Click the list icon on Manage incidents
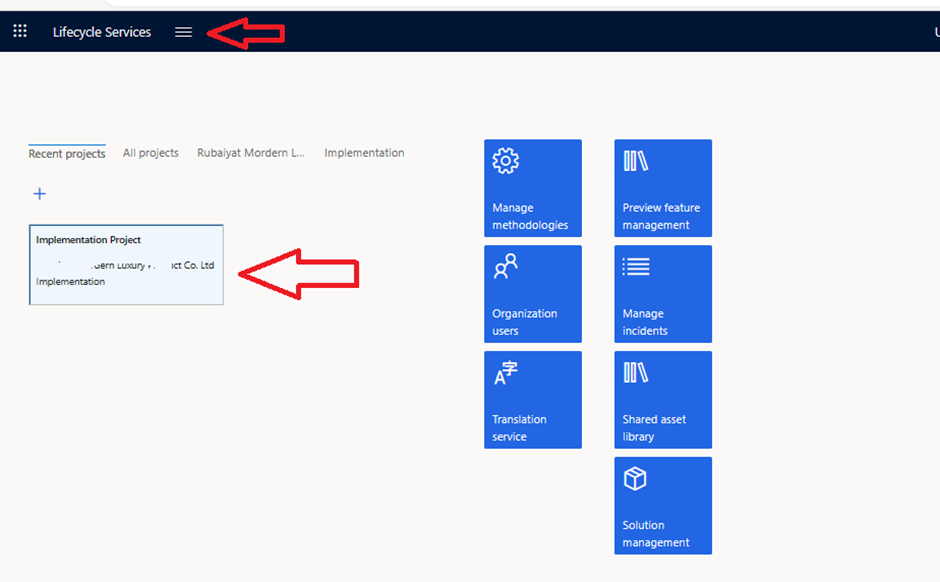 coord(635,266)
